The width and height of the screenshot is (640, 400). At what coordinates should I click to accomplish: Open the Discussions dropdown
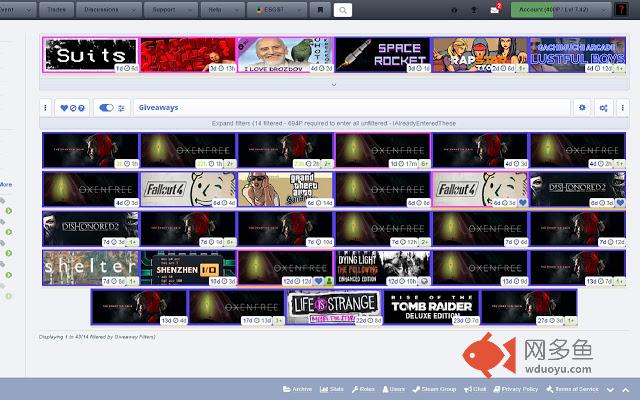(109, 9)
